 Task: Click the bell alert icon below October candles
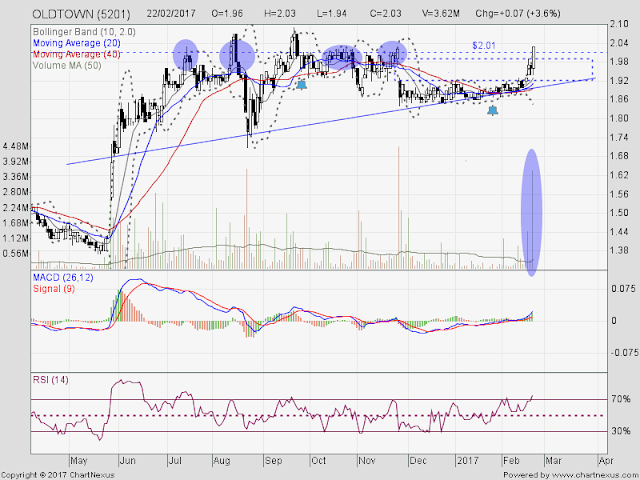tap(301, 85)
